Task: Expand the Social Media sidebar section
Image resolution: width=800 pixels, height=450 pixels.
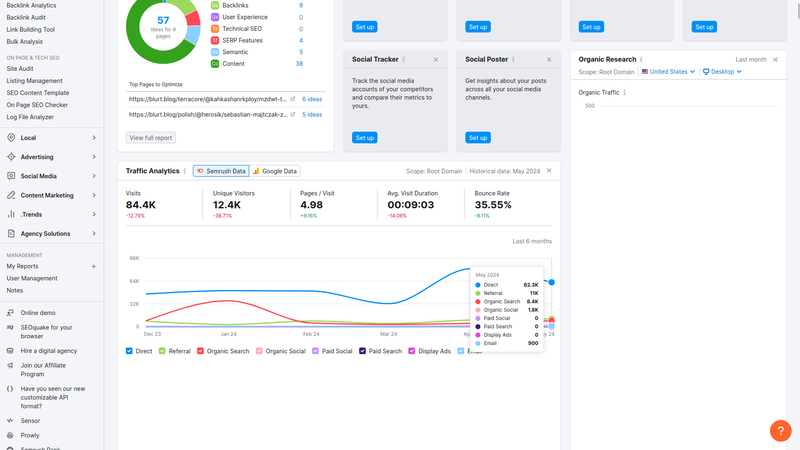Action: point(94,176)
